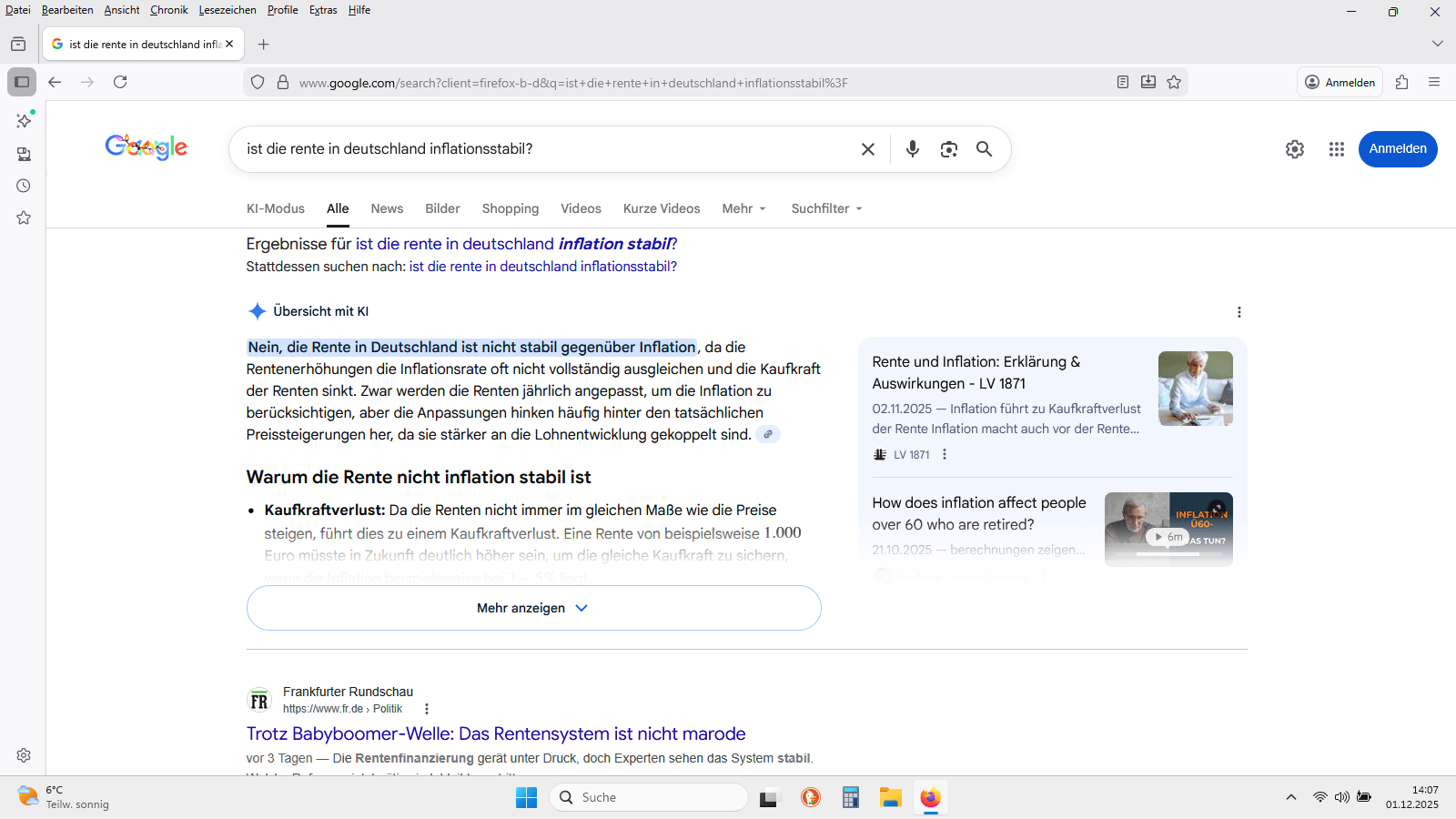Open the Frankfurter Rundschau article link
This screenshot has width=1456, height=819.
point(496,733)
